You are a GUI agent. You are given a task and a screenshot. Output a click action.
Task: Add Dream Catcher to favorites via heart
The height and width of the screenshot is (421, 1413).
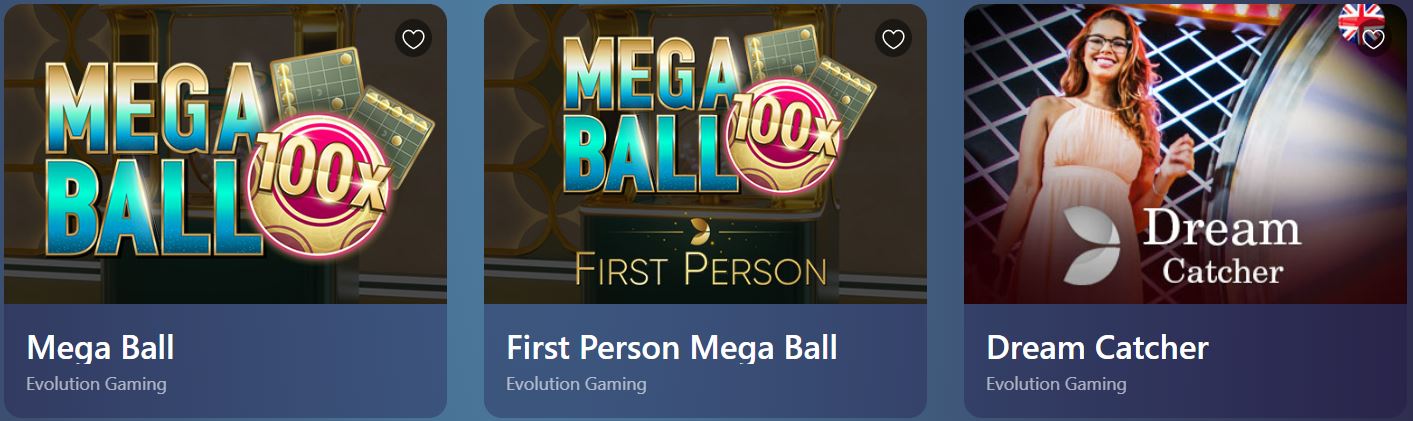1373,39
